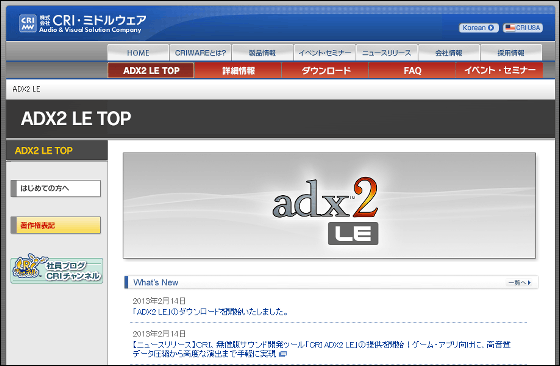Click the ADX2 LE TOP page title
The width and height of the screenshot is (560, 366).
(76, 119)
